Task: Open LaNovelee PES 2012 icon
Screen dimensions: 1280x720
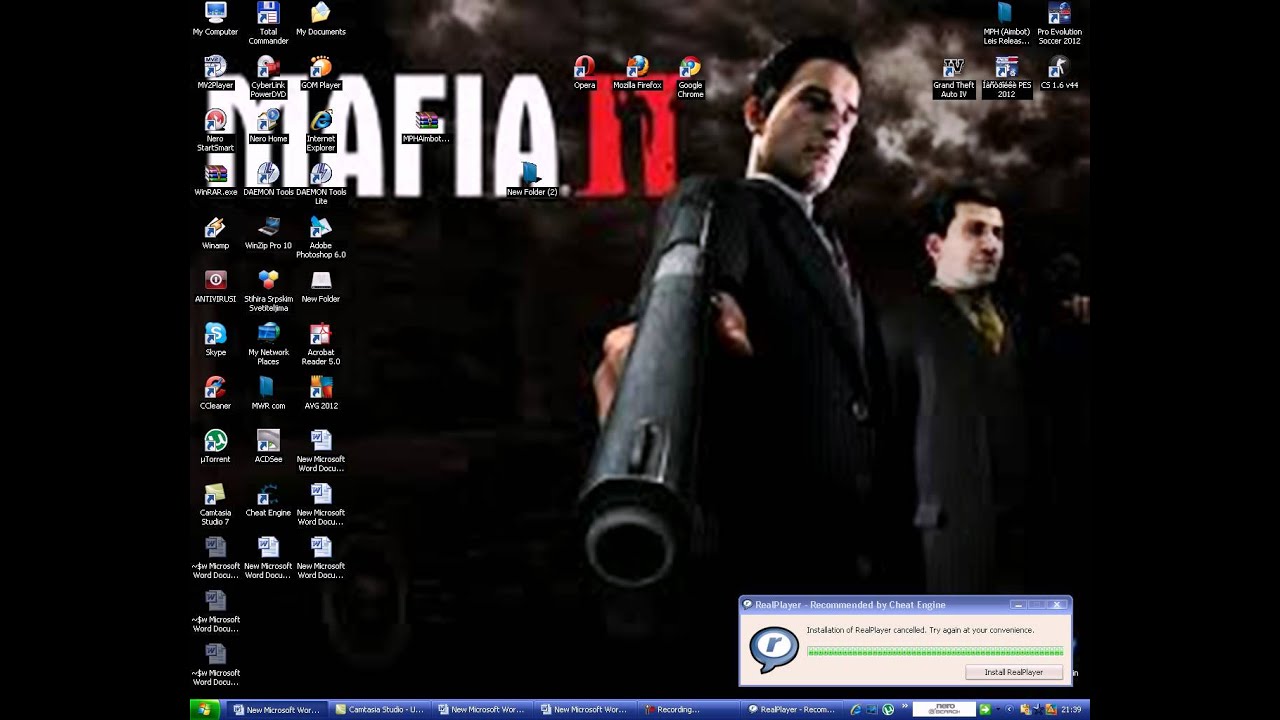Action: click(1006, 77)
